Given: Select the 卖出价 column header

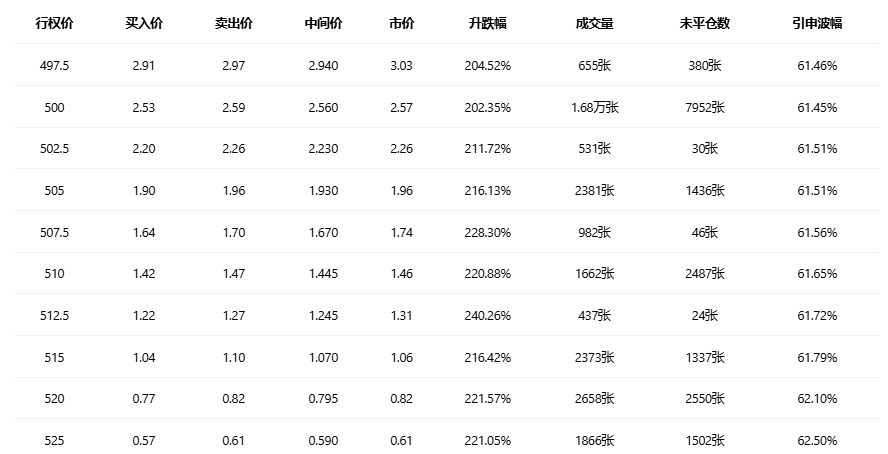Looking at the screenshot, I should tap(233, 23).
